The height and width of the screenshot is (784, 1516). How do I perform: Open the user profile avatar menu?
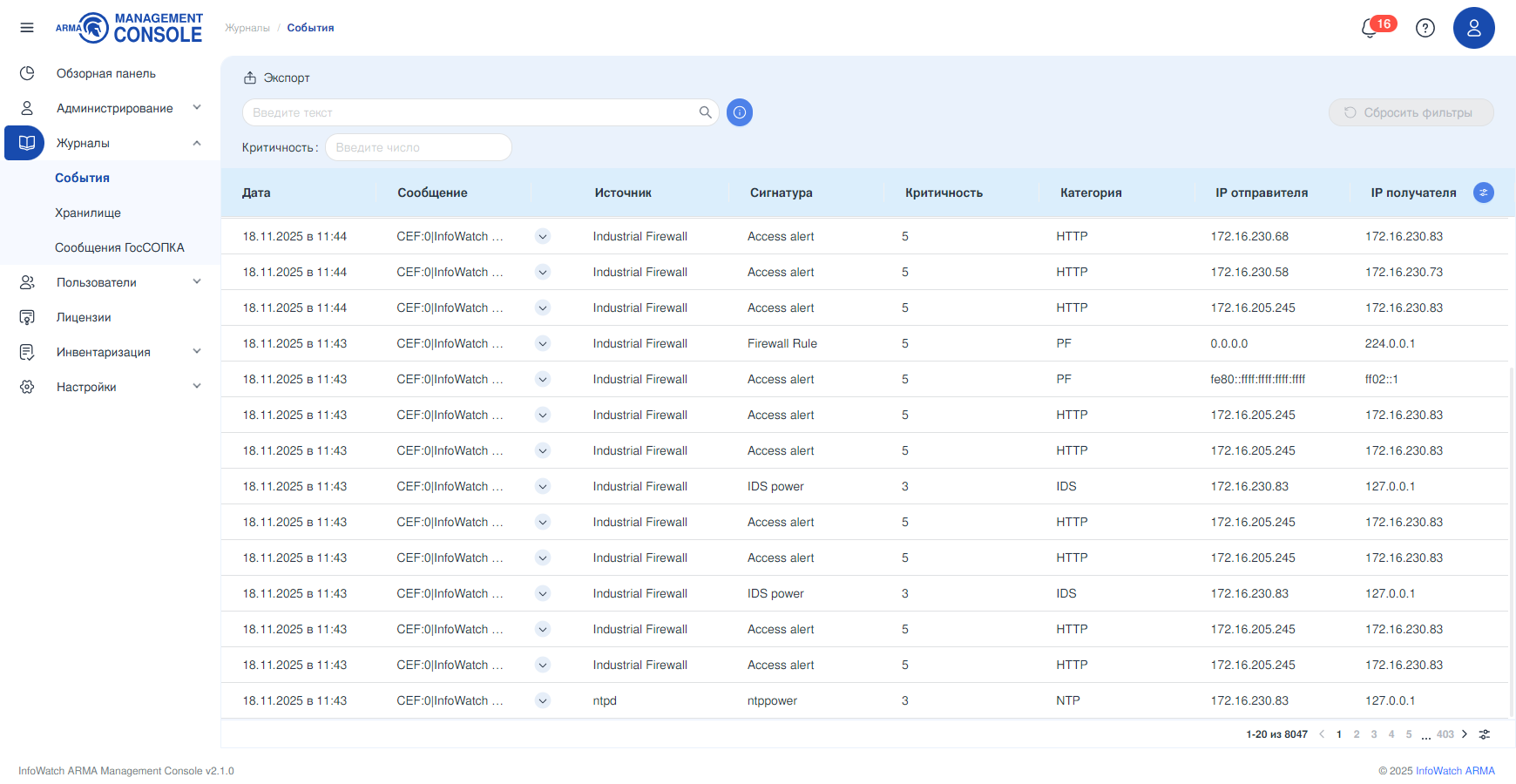[1473, 28]
